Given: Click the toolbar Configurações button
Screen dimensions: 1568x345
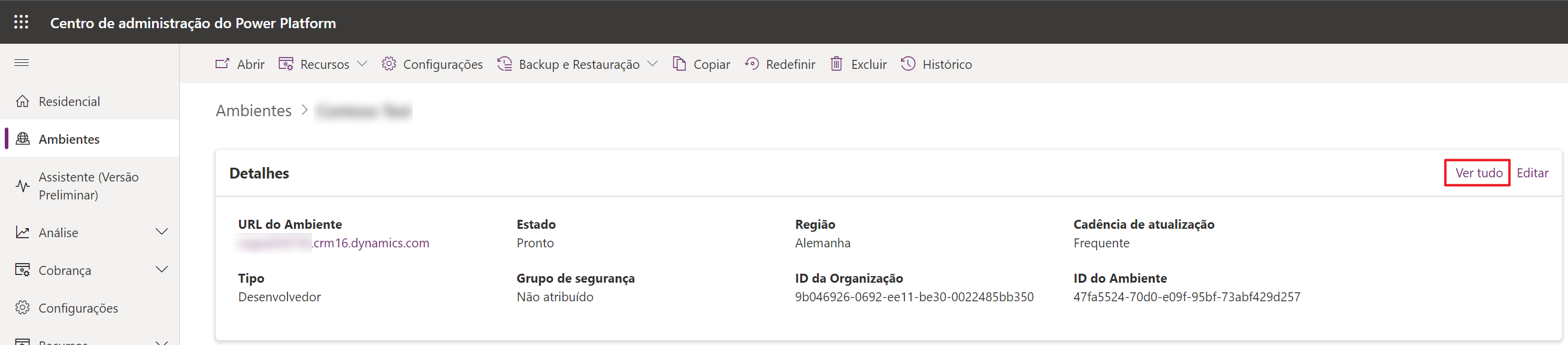Looking at the screenshot, I should point(432,64).
